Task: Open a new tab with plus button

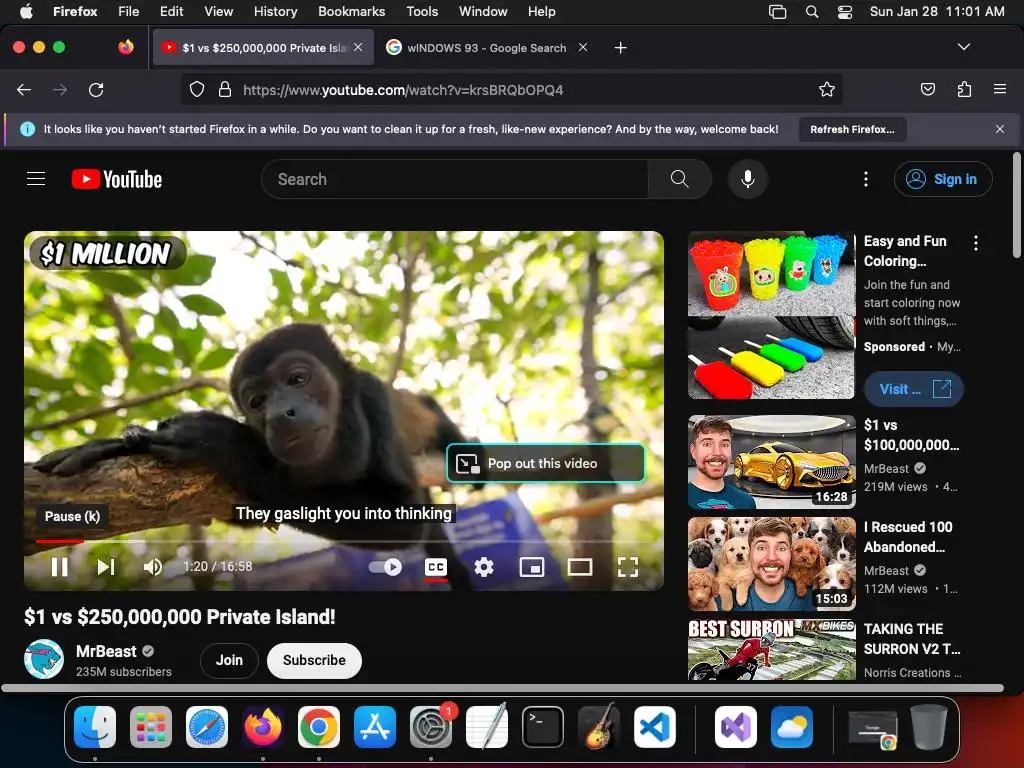Action: pos(620,48)
